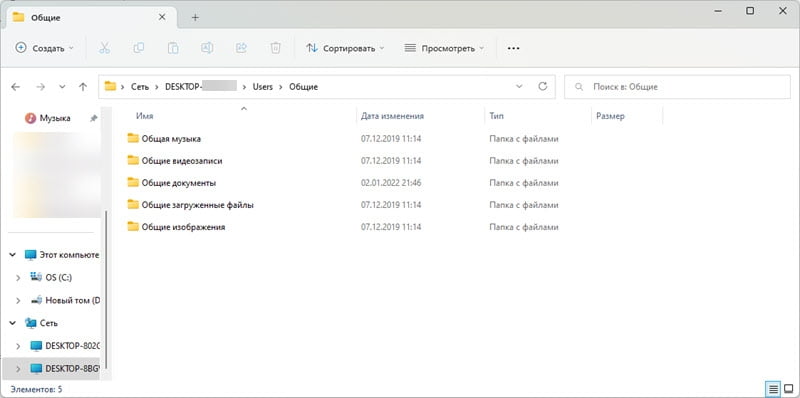Go up one folder level
Screen dimensions: 800x398
point(83,87)
